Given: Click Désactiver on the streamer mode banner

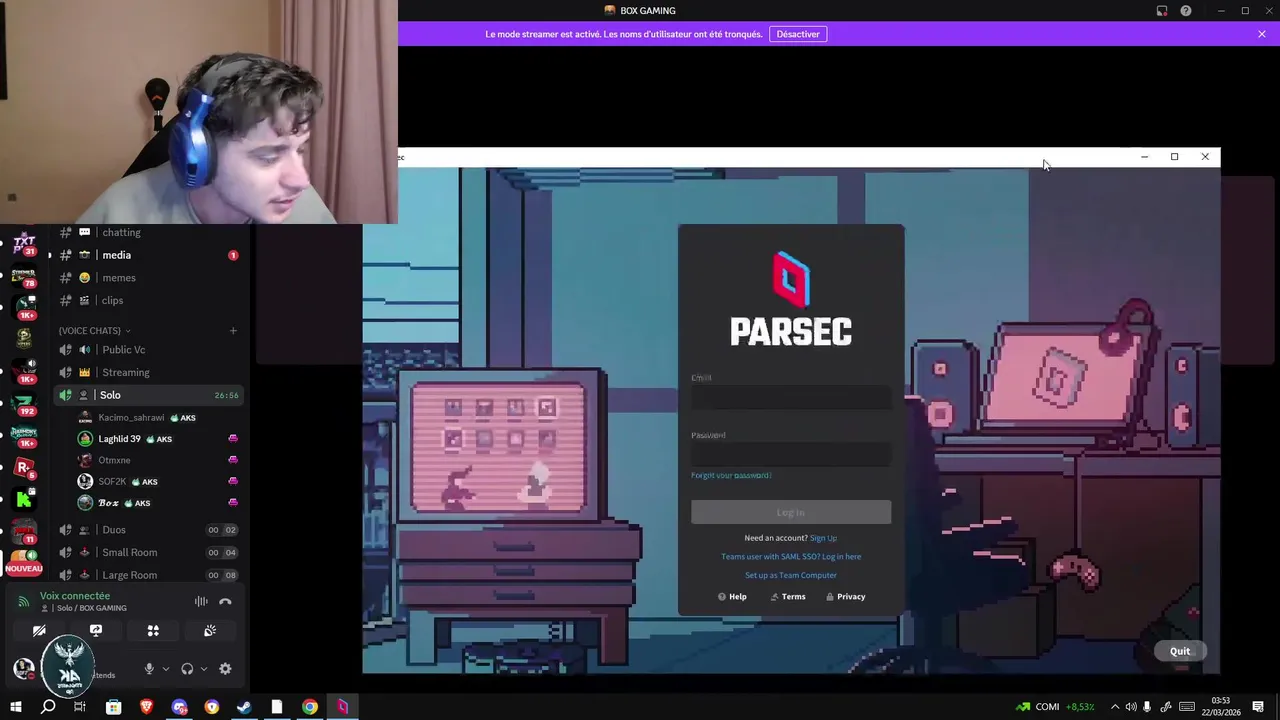Looking at the screenshot, I should click(x=798, y=34).
